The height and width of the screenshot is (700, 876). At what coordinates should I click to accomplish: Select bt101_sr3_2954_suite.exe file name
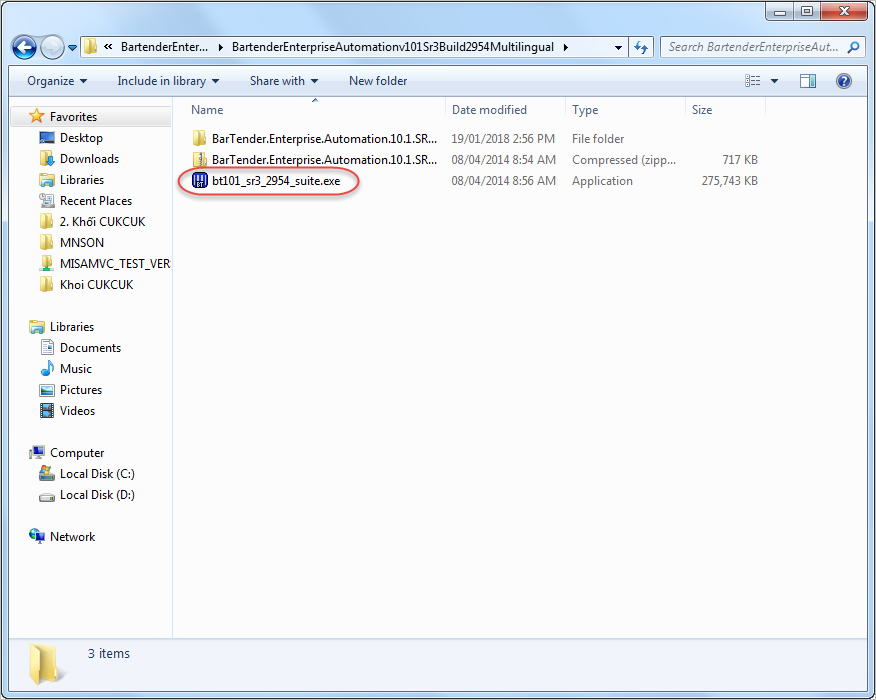click(x=276, y=181)
